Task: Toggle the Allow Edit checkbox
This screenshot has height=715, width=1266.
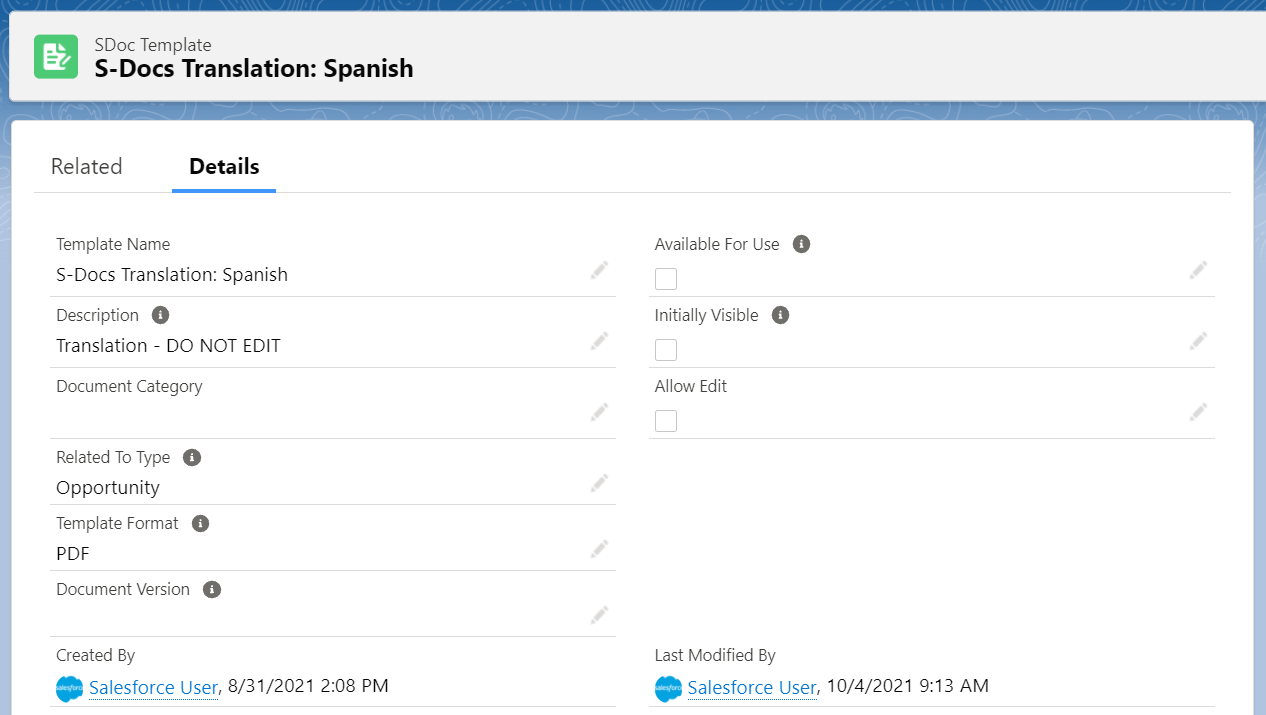Action: tap(666, 421)
